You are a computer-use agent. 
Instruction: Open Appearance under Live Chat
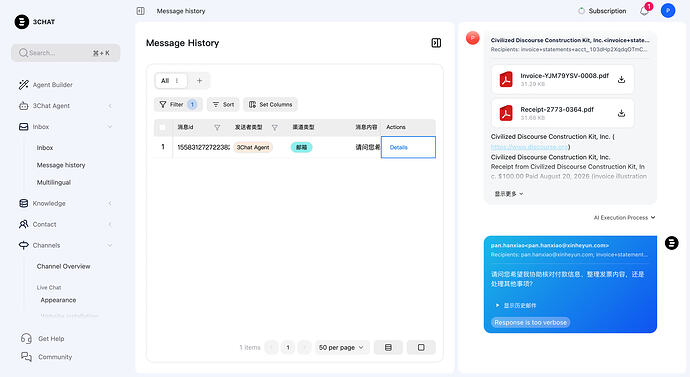tap(58, 300)
